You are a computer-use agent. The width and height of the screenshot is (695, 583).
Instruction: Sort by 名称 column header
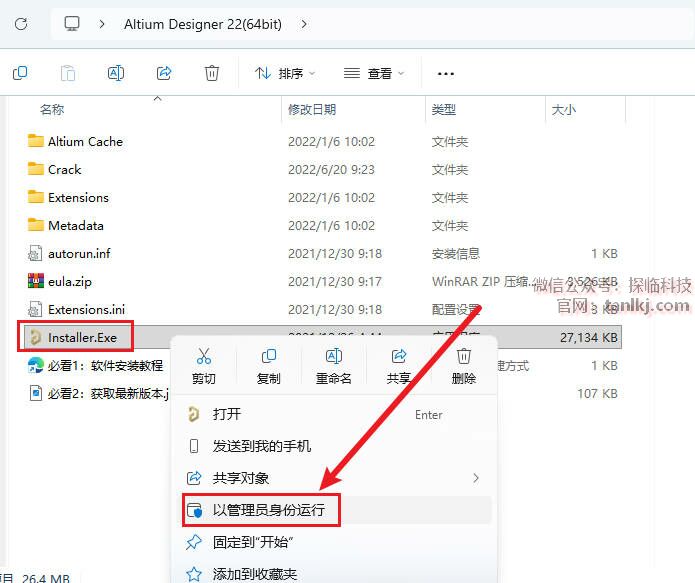[52, 109]
